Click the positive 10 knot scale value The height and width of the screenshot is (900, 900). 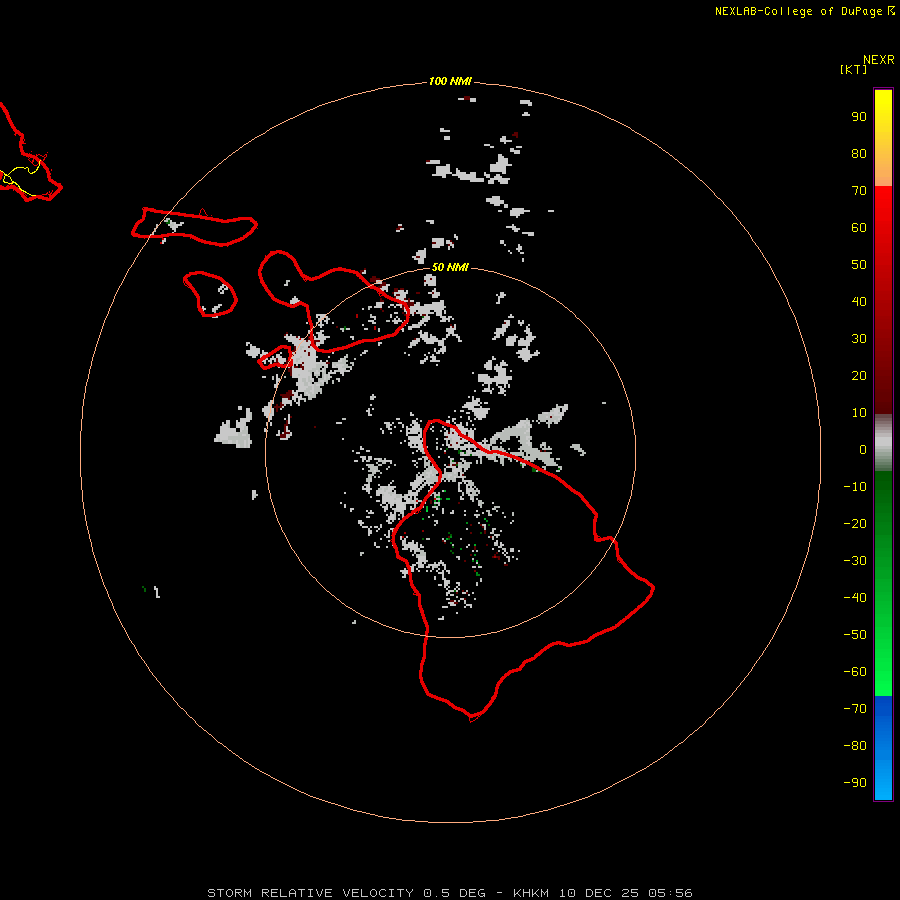(x=859, y=413)
